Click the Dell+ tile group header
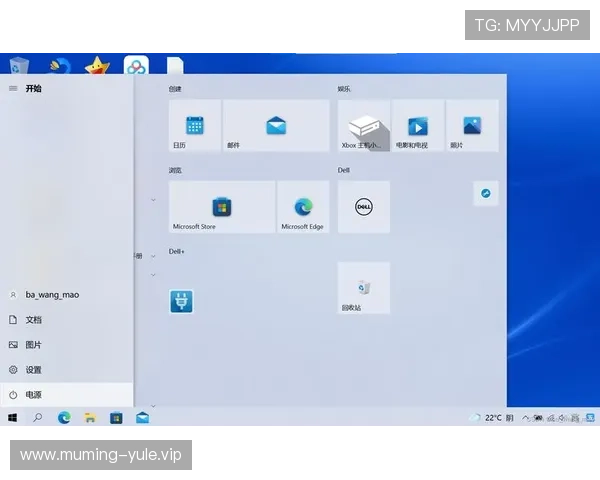The height and width of the screenshot is (480, 600). (176, 251)
